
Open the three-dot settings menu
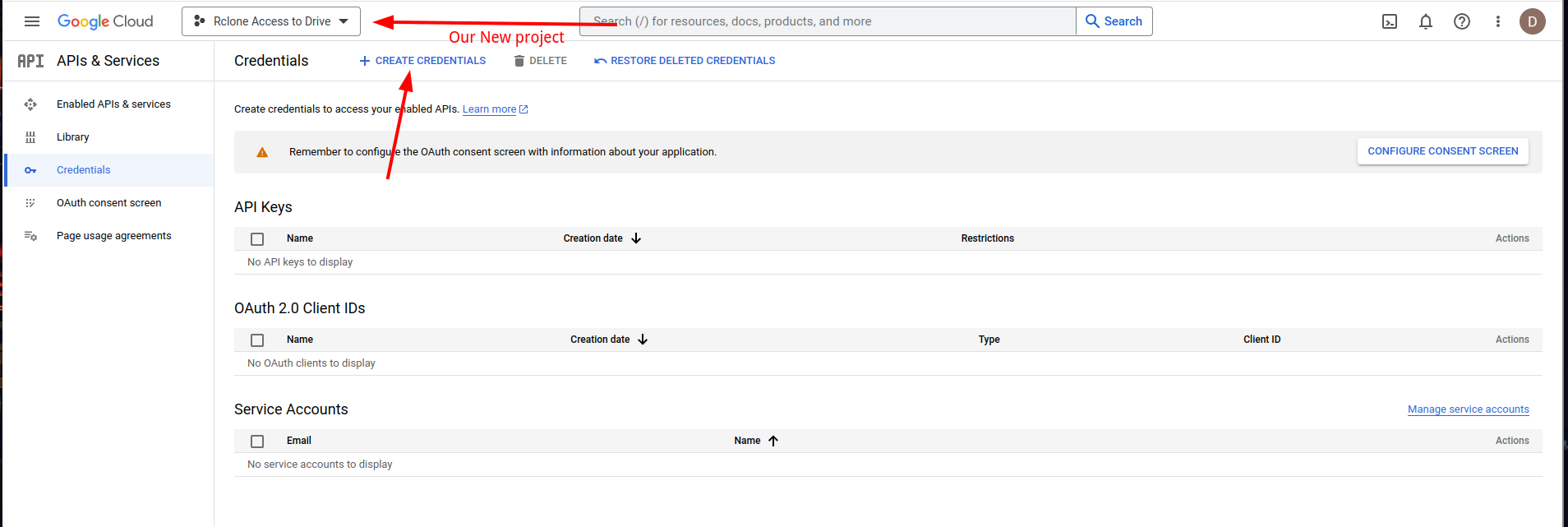[1498, 21]
